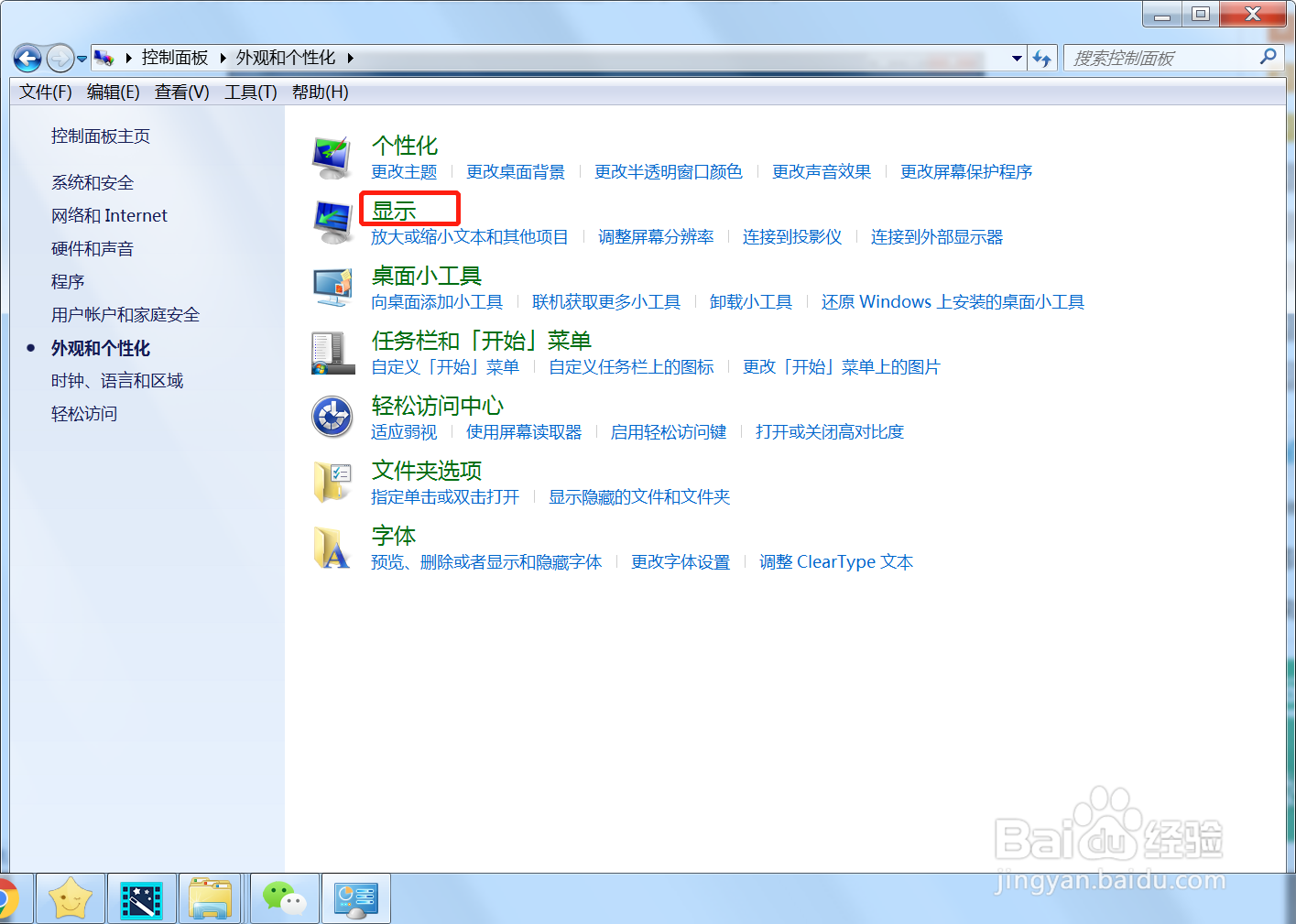This screenshot has width=1296, height=924.
Task: Click the Folder Options (文件夹选项) icon
Action: [332, 482]
